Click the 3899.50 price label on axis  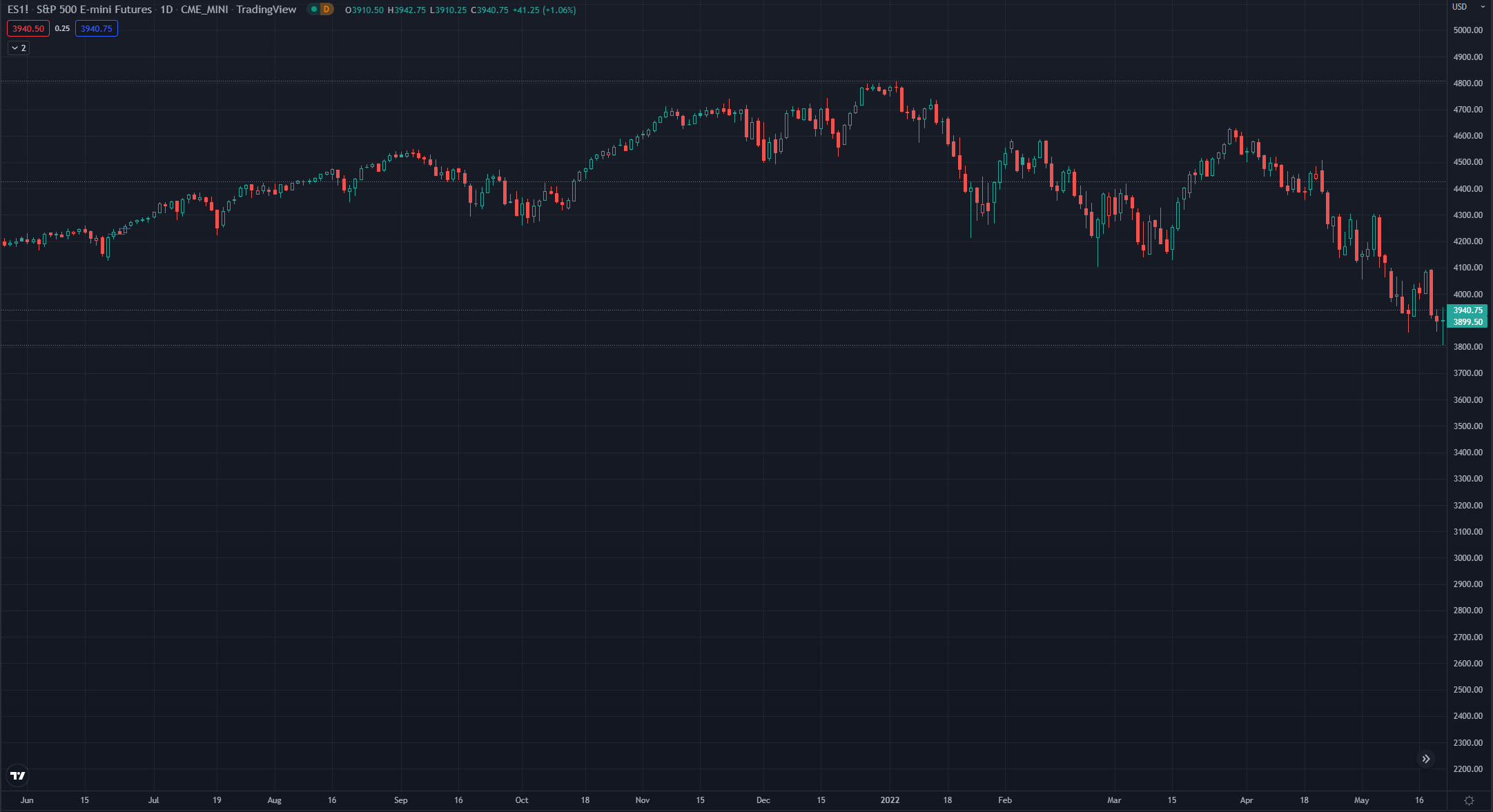(1467, 322)
